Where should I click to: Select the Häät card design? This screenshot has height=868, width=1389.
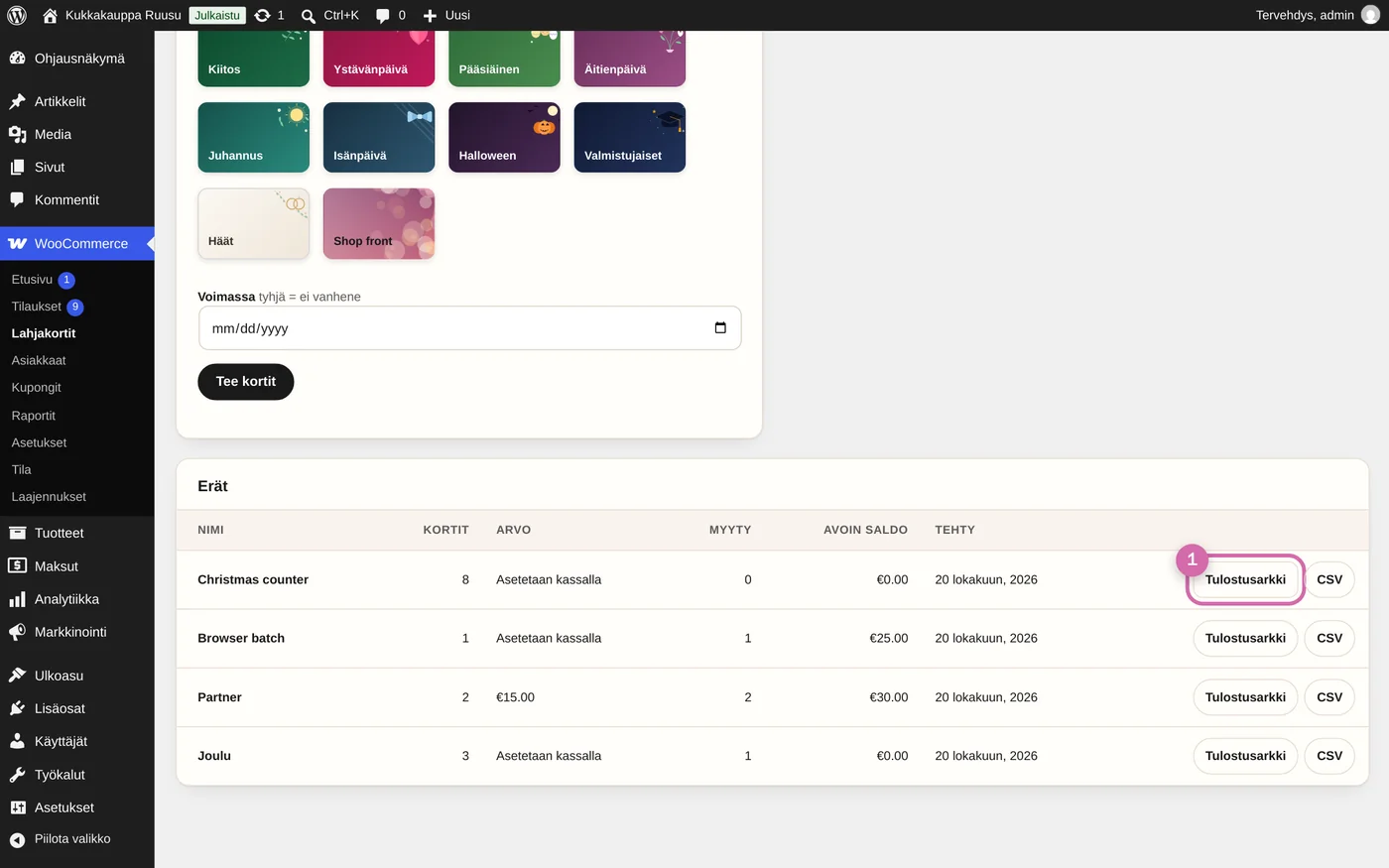pos(254,223)
